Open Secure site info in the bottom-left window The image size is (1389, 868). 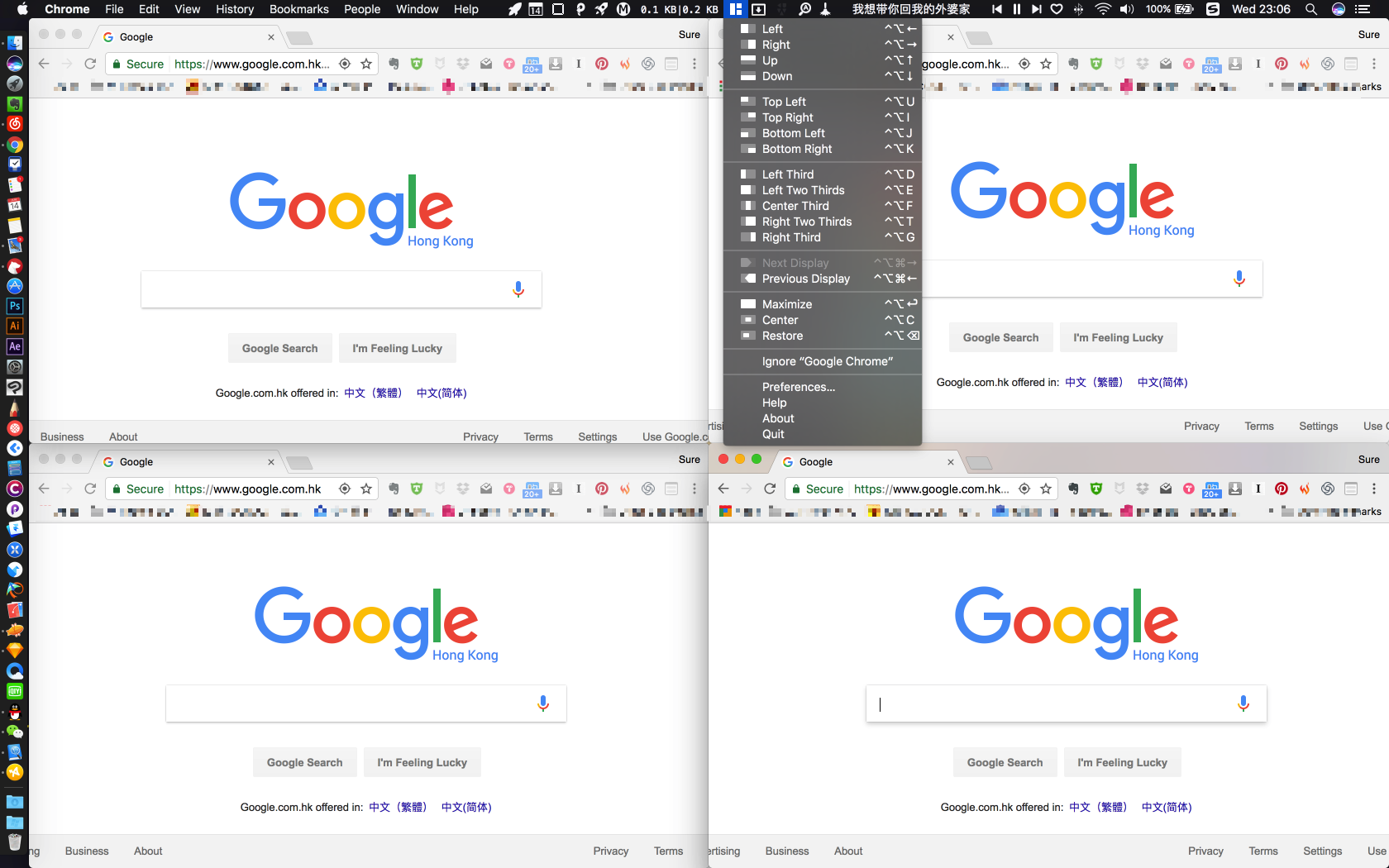click(x=138, y=489)
